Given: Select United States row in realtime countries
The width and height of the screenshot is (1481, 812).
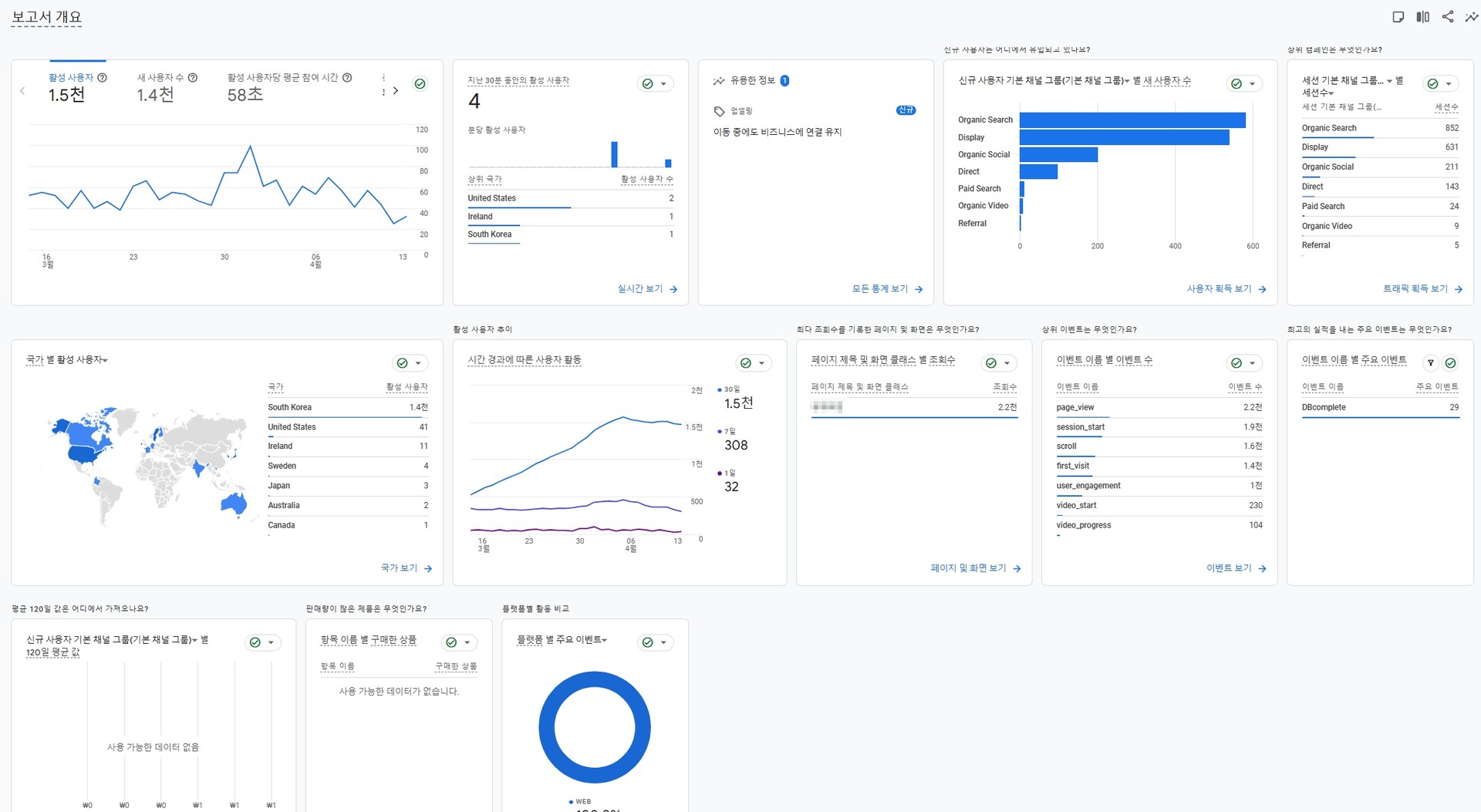Looking at the screenshot, I should 571,198.
